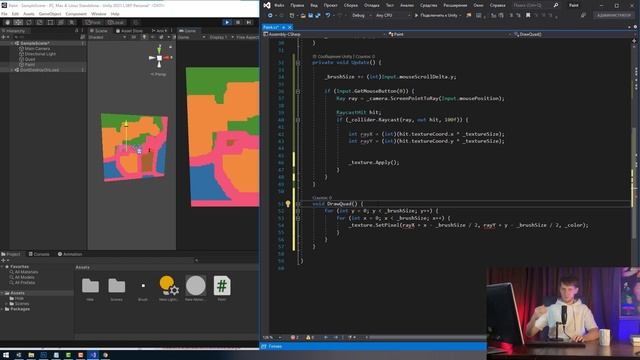Select Quad object in Hierarchy
The width and height of the screenshot is (640, 360).
(x=30, y=59)
